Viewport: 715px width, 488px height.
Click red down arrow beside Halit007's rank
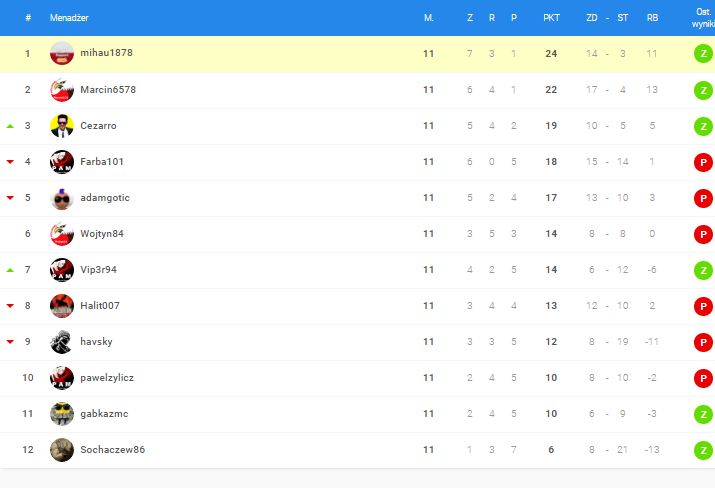[x=10, y=306]
